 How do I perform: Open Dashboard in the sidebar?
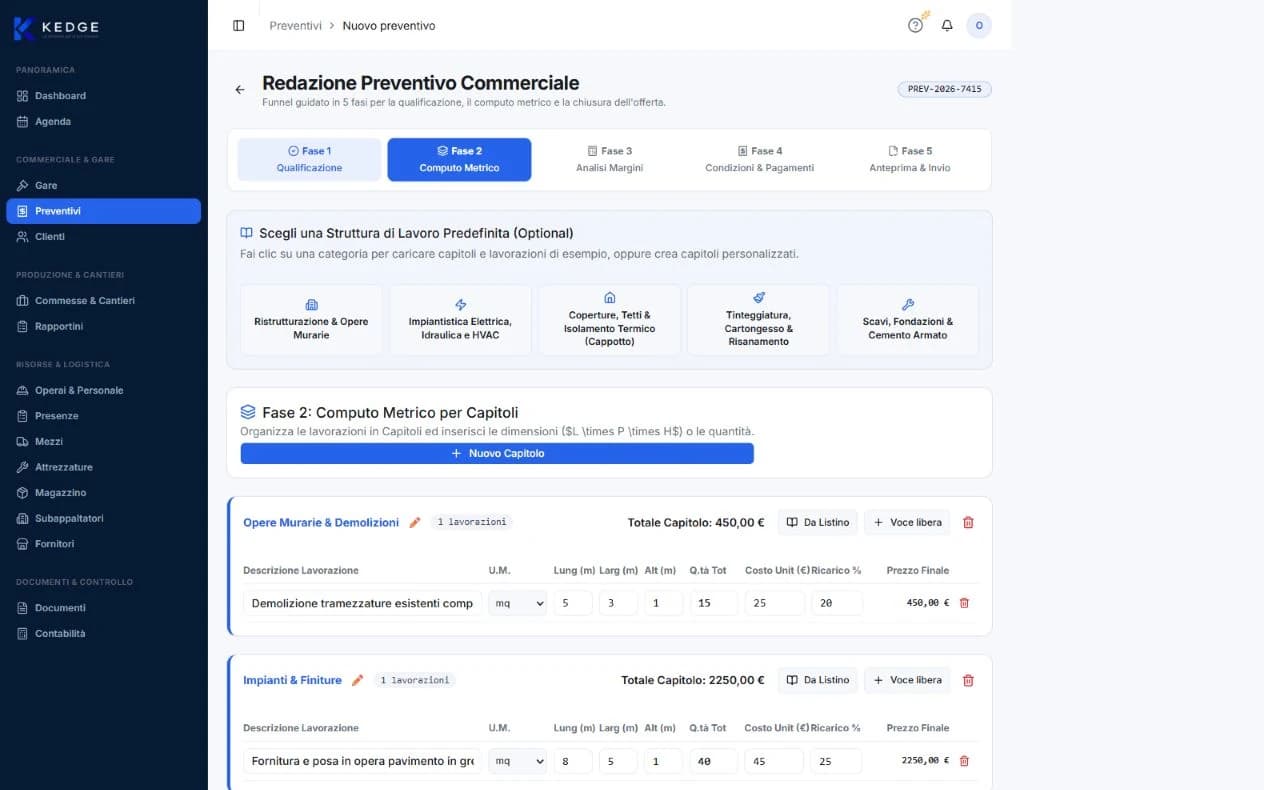click(x=104, y=96)
